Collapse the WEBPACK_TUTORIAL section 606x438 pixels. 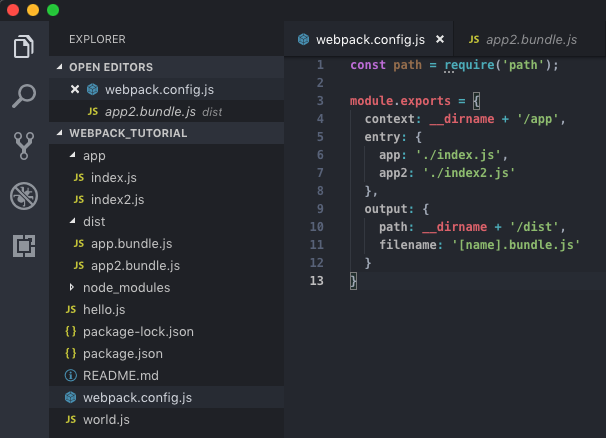click(x=60, y=133)
